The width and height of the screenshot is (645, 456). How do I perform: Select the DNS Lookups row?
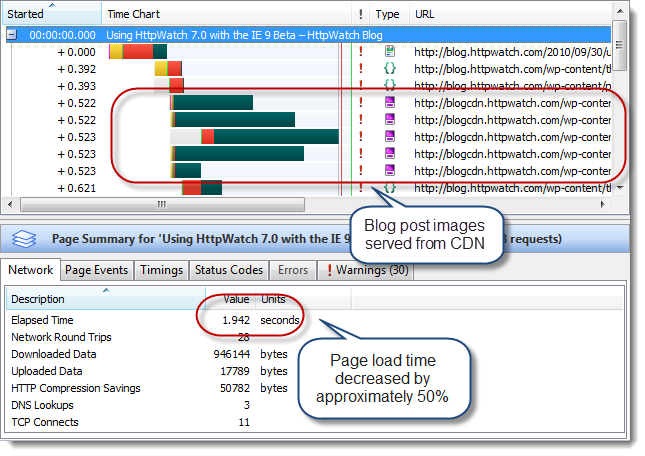click(315, 405)
